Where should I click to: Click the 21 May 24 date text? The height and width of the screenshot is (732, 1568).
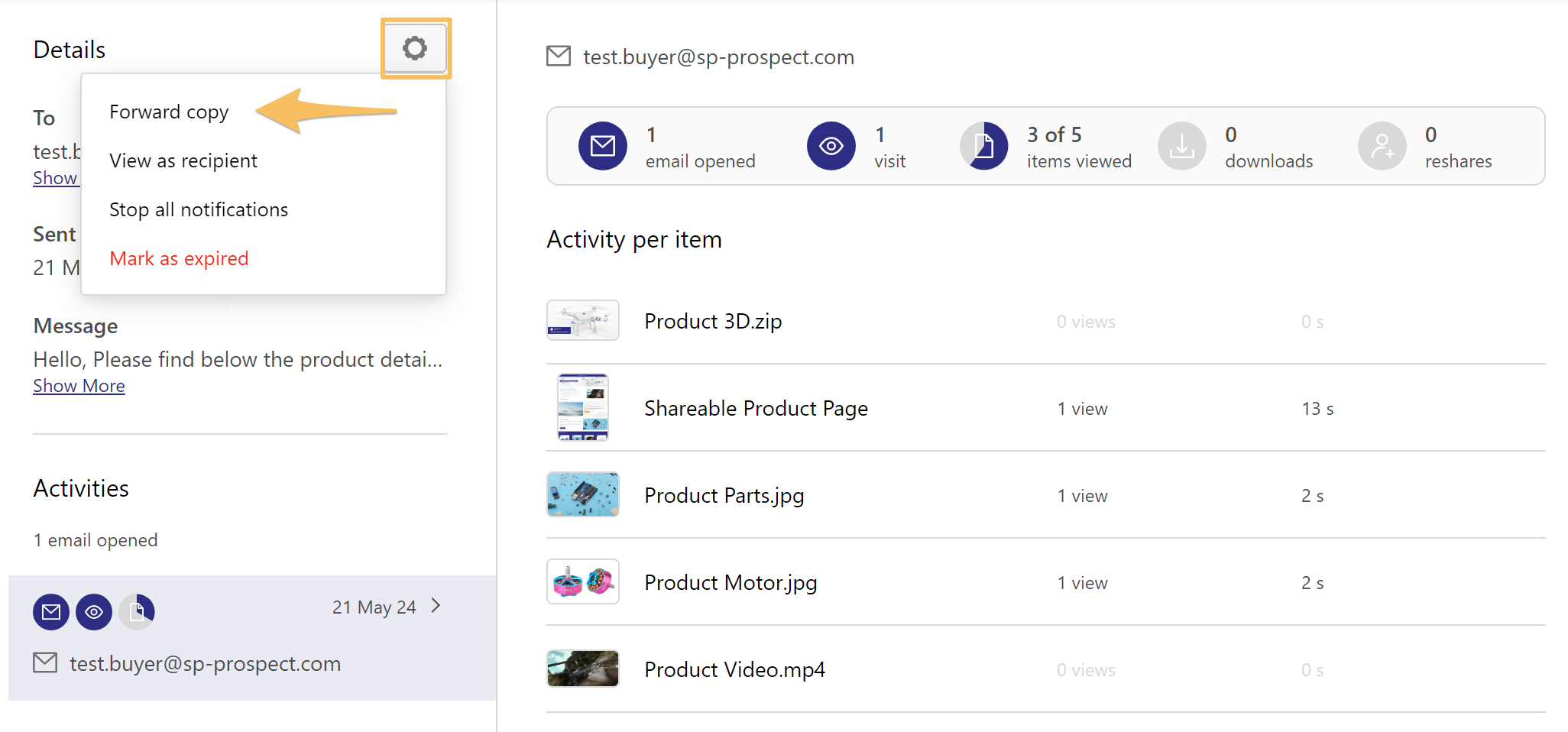374,607
